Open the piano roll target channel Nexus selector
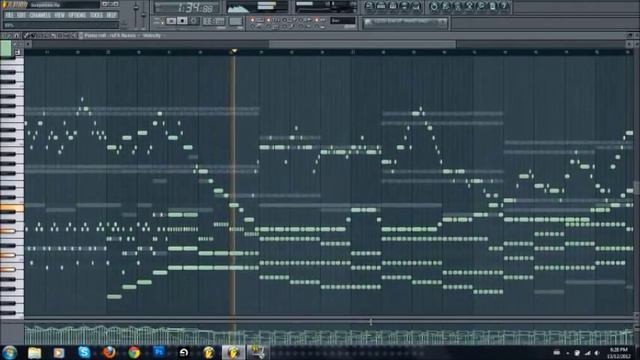 [122, 36]
